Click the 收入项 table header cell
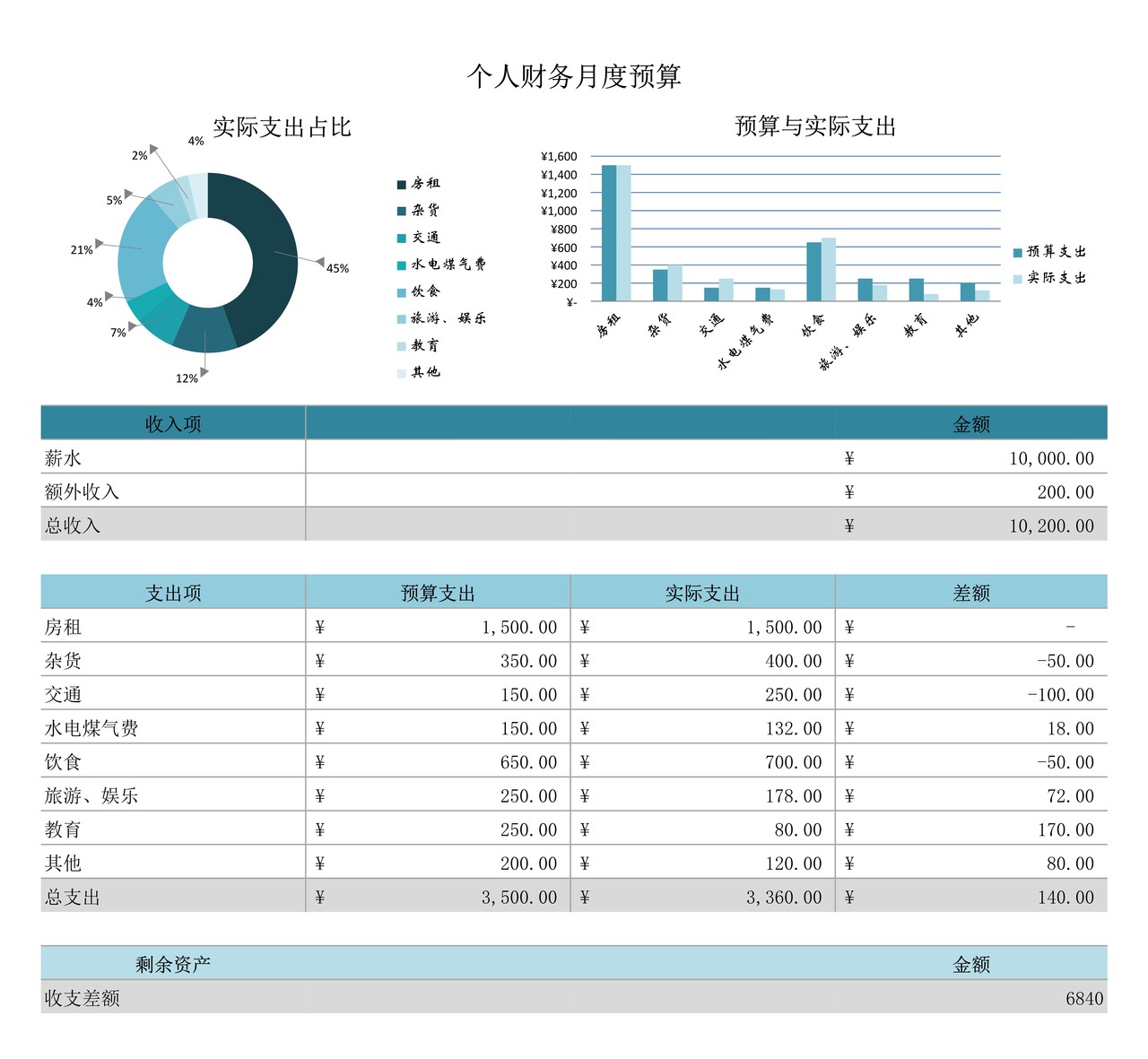1148x1059 pixels. (172, 422)
